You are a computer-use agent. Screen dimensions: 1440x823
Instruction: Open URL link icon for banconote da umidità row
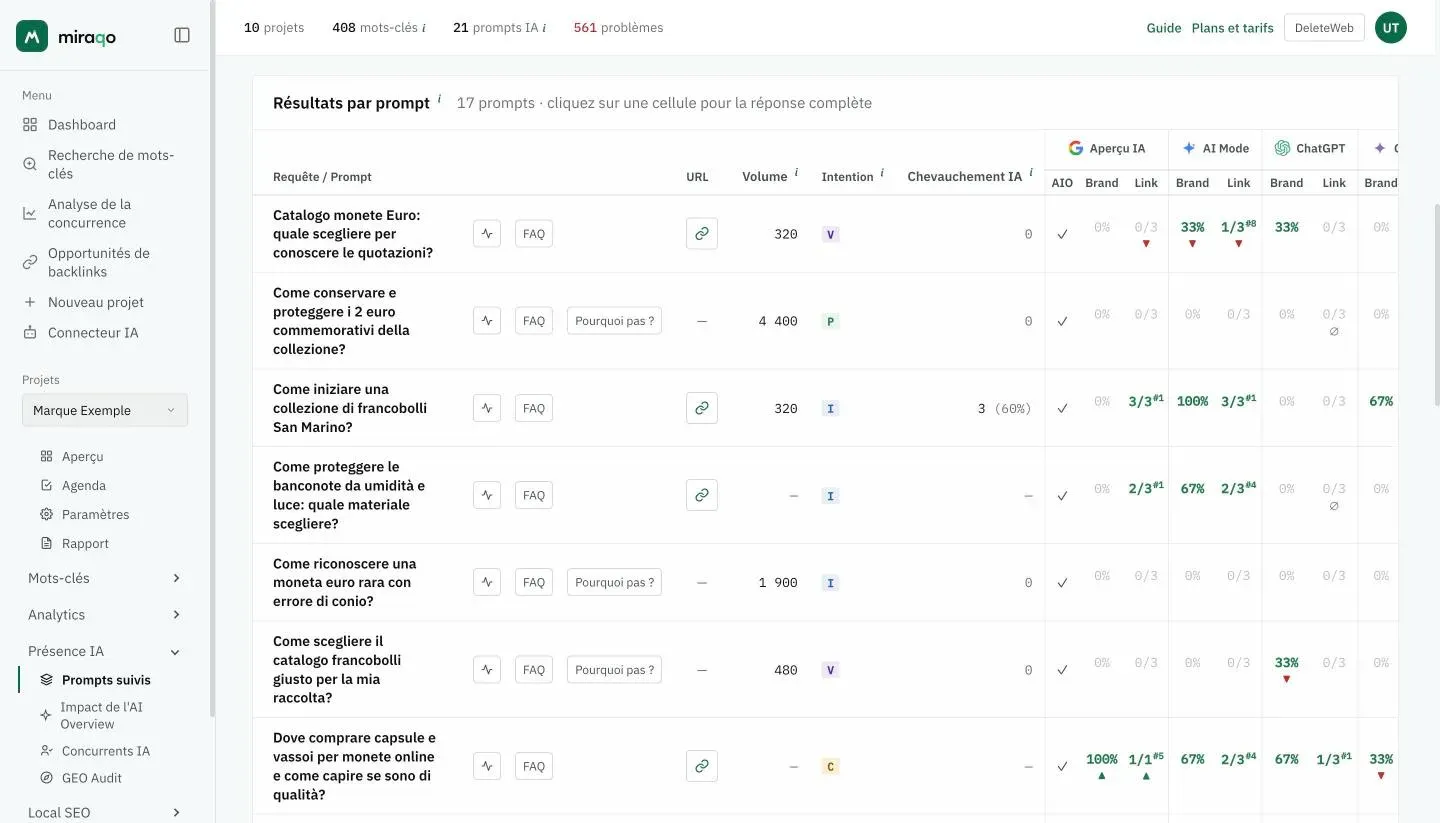point(702,495)
